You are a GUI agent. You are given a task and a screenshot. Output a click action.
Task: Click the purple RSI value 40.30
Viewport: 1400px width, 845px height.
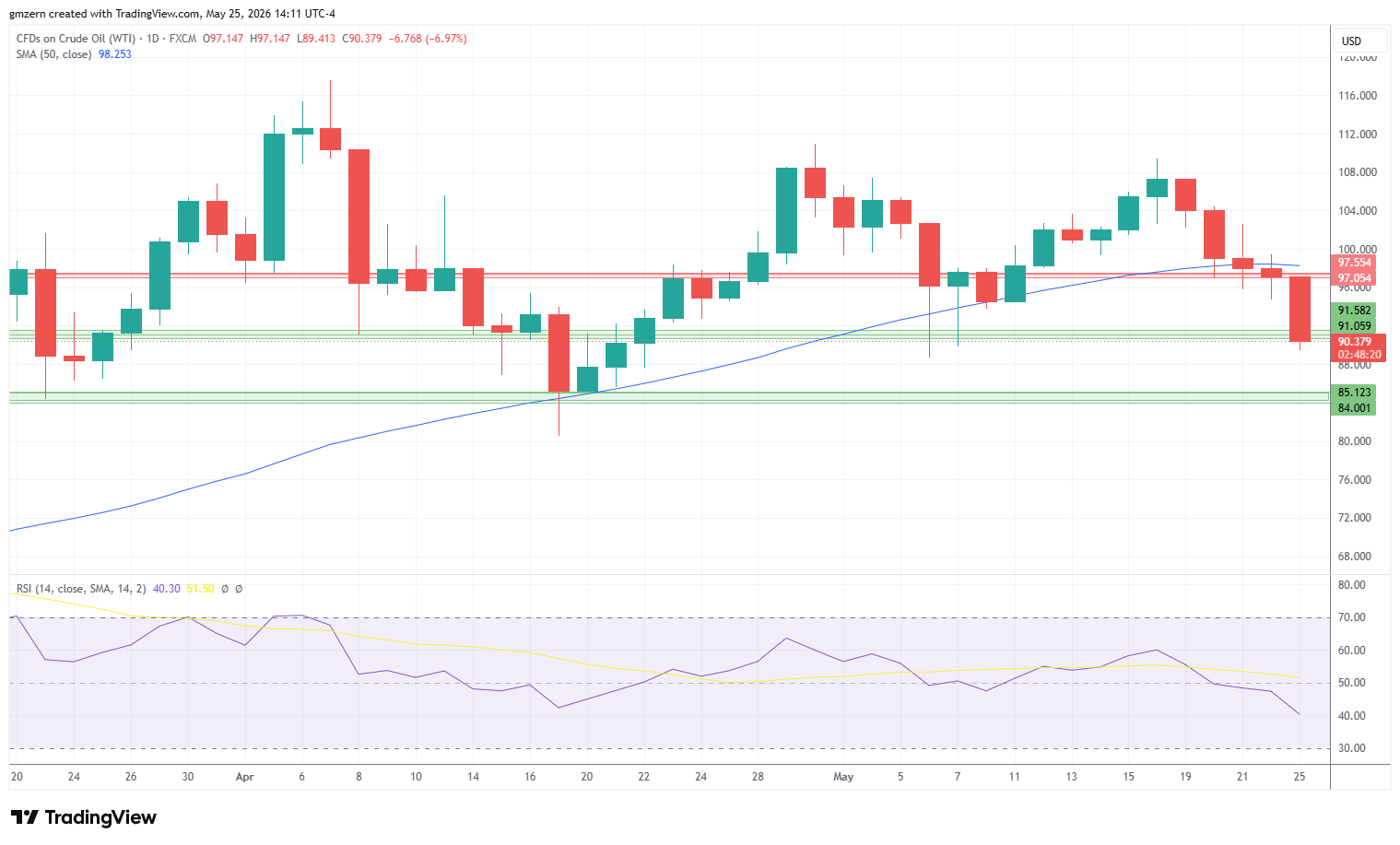tap(167, 589)
